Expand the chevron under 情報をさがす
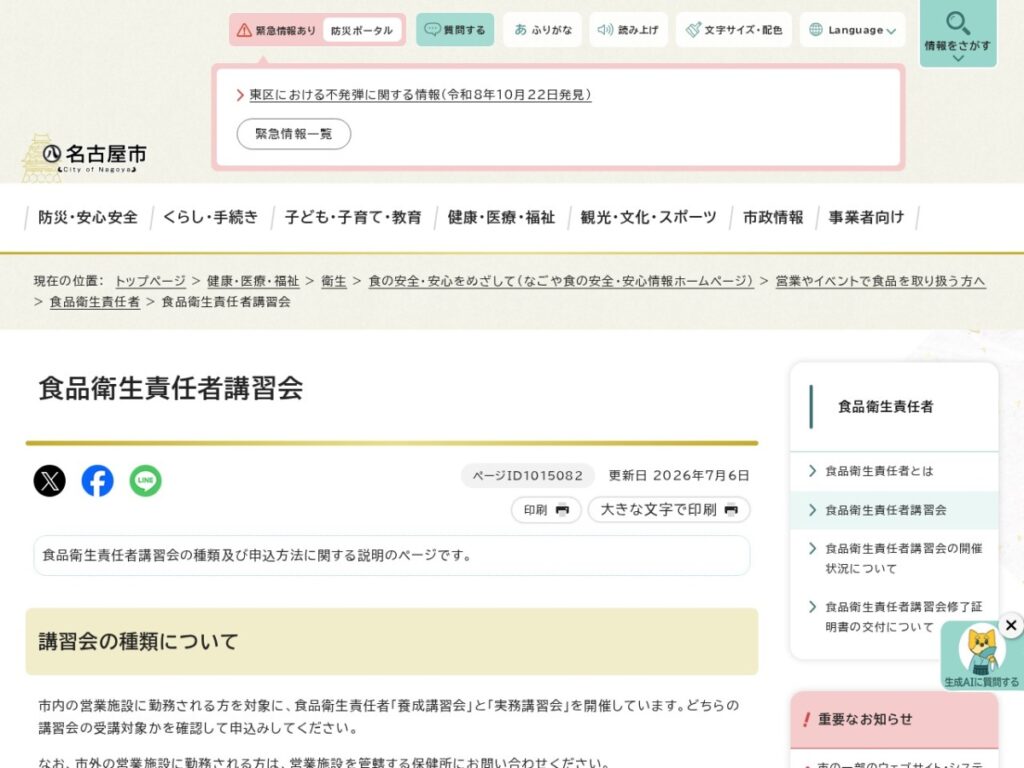The width and height of the screenshot is (1024, 768). pyautogui.click(x=958, y=58)
